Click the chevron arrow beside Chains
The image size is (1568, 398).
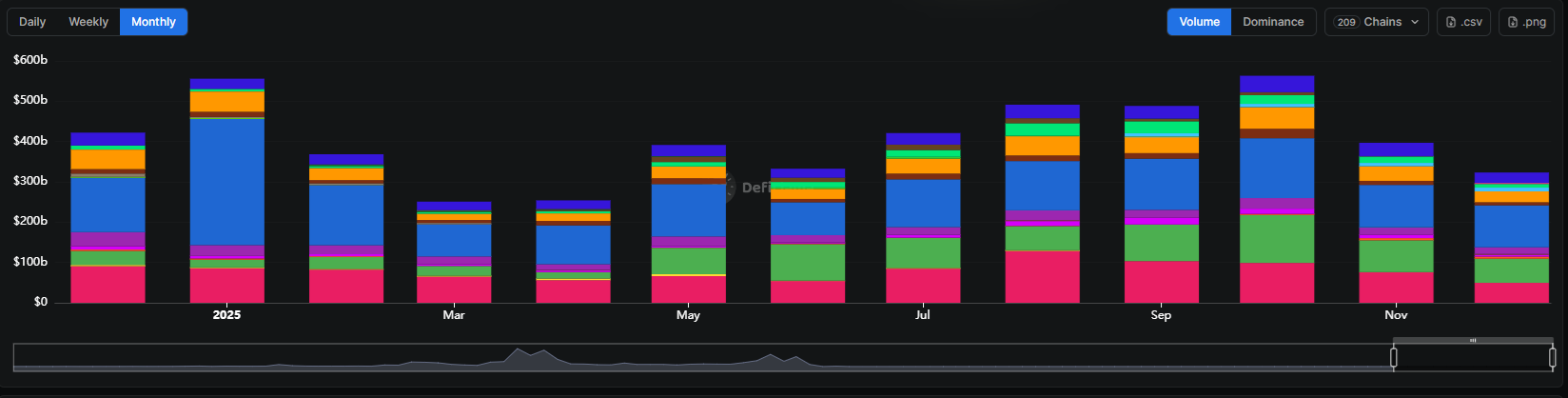[x=1415, y=22]
